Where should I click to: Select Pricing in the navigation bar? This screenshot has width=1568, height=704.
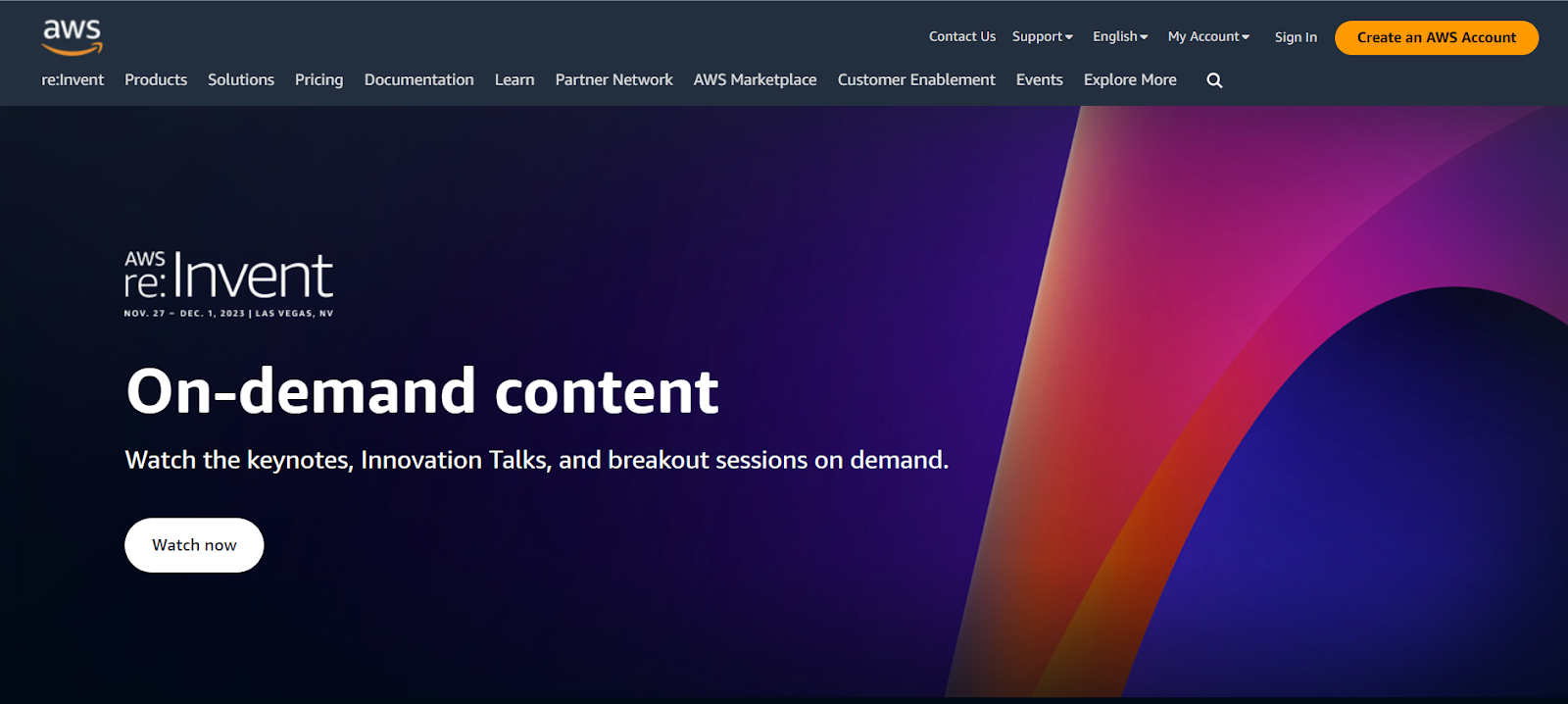[x=319, y=80]
